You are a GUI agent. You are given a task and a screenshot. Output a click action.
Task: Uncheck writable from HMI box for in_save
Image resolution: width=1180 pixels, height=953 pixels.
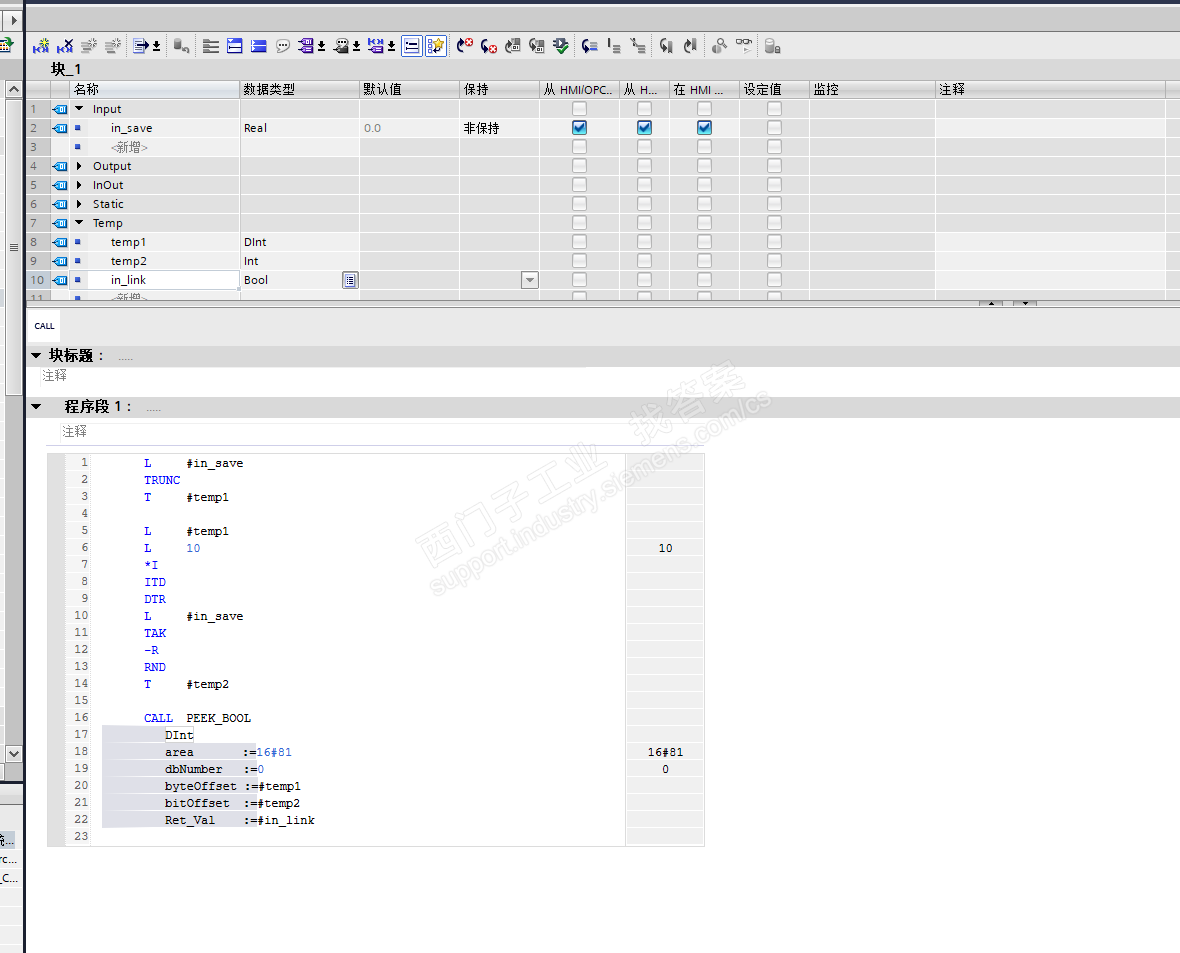644,128
